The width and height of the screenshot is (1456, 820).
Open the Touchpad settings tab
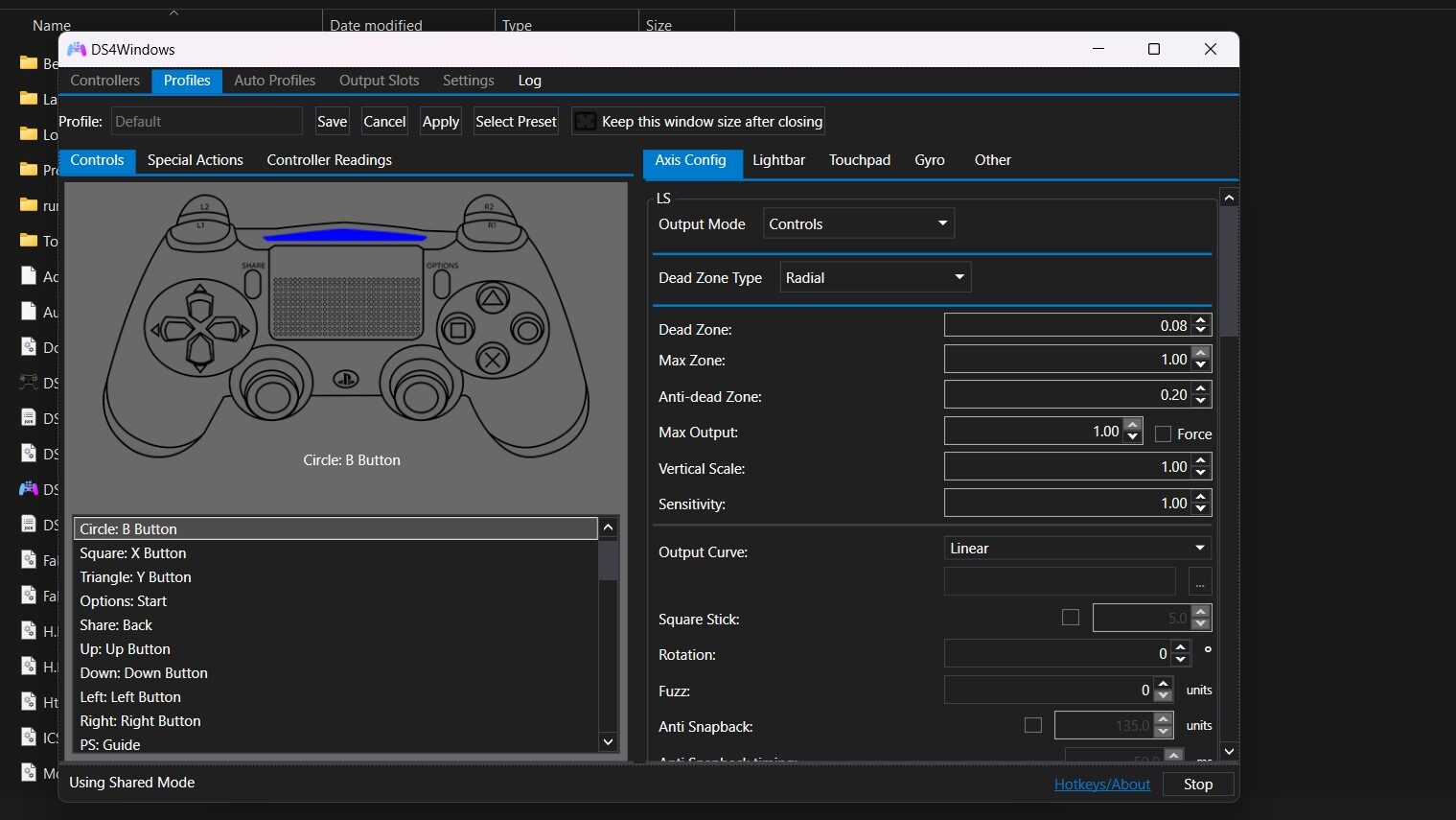(860, 160)
